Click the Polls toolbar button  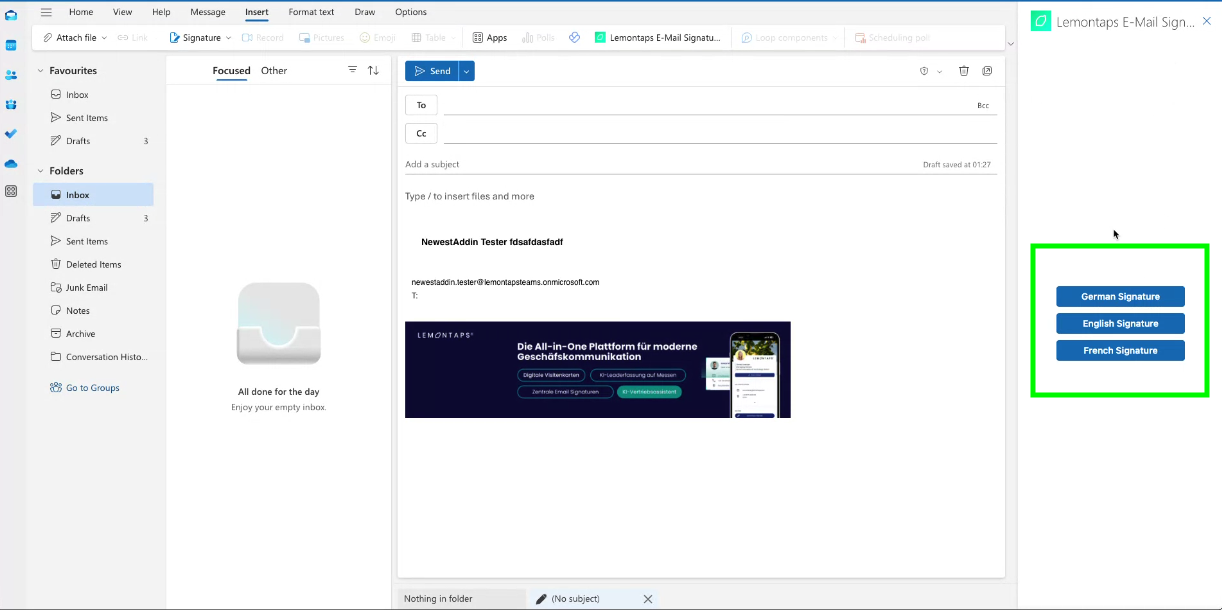point(538,38)
